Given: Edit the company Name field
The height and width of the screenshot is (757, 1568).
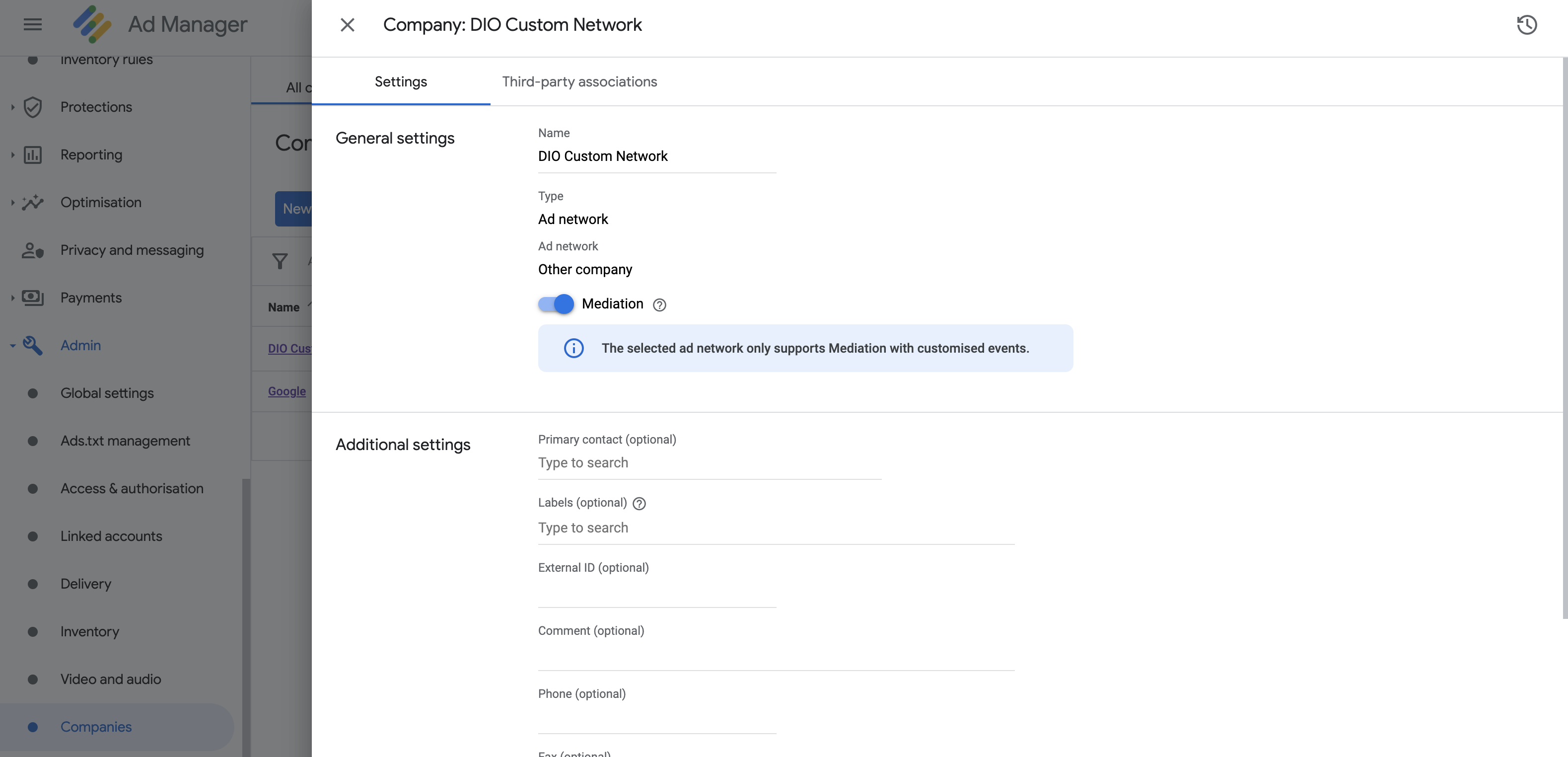Looking at the screenshot, I should [x=657, y=156].
